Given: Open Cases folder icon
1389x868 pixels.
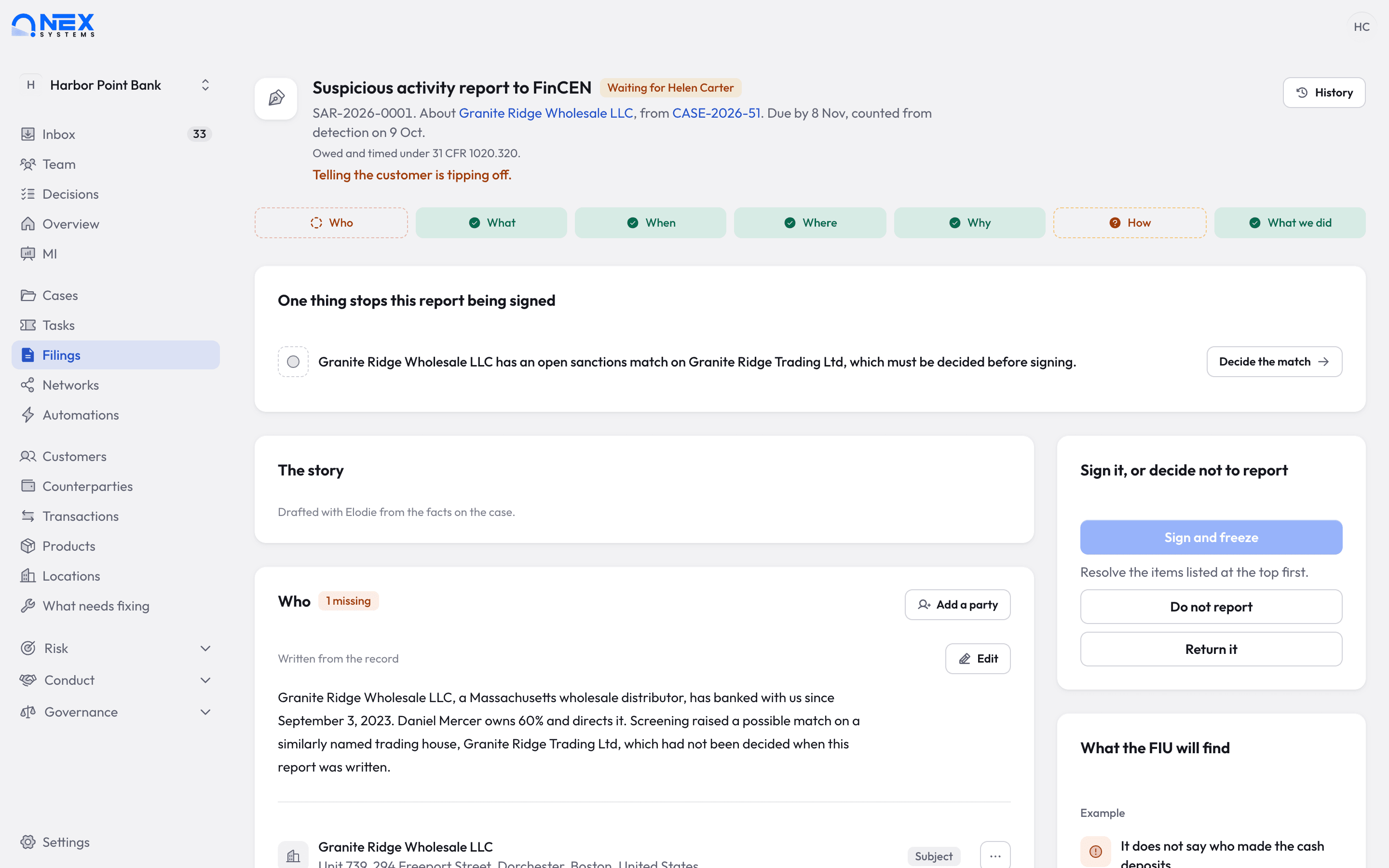Looking at the screenshot, I should coord(27,295).
